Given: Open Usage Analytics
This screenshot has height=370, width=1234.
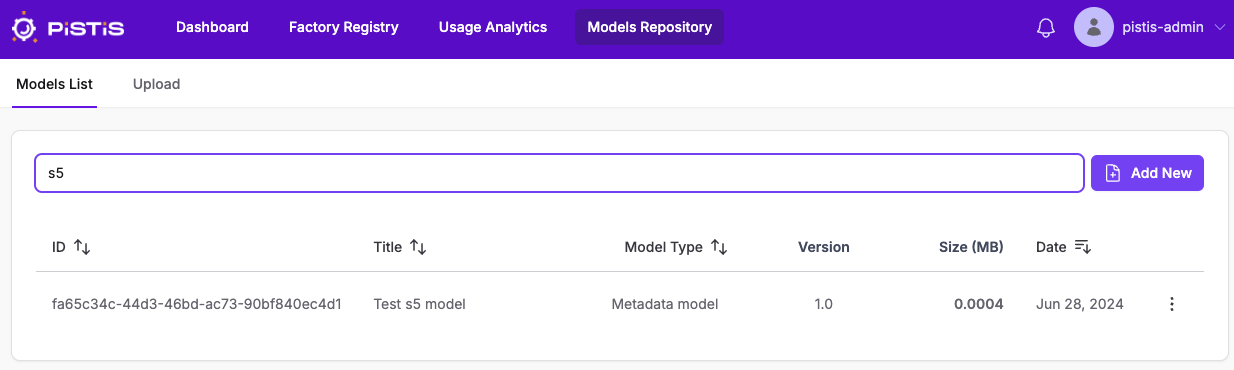Looking at the screenshot, I should coord(493,27).
